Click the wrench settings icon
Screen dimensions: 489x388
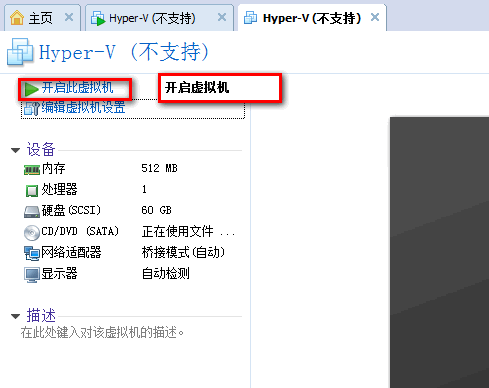[x=32, y=109]
